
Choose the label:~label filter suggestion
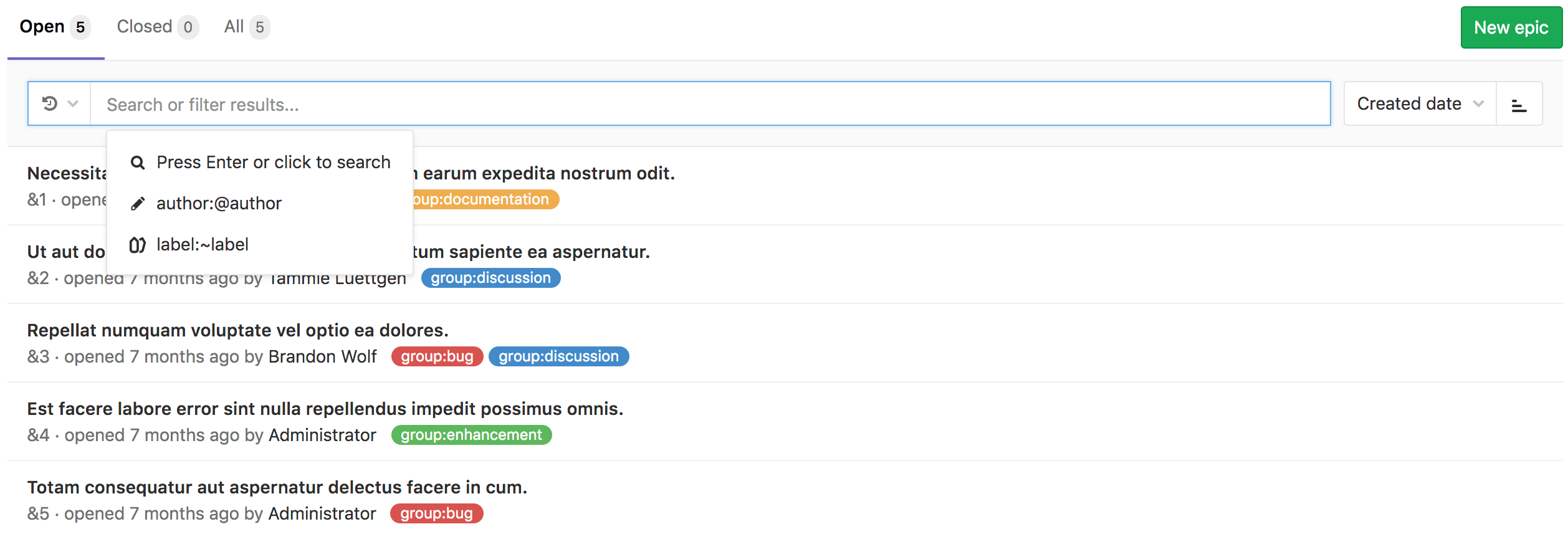pos(203,244)
